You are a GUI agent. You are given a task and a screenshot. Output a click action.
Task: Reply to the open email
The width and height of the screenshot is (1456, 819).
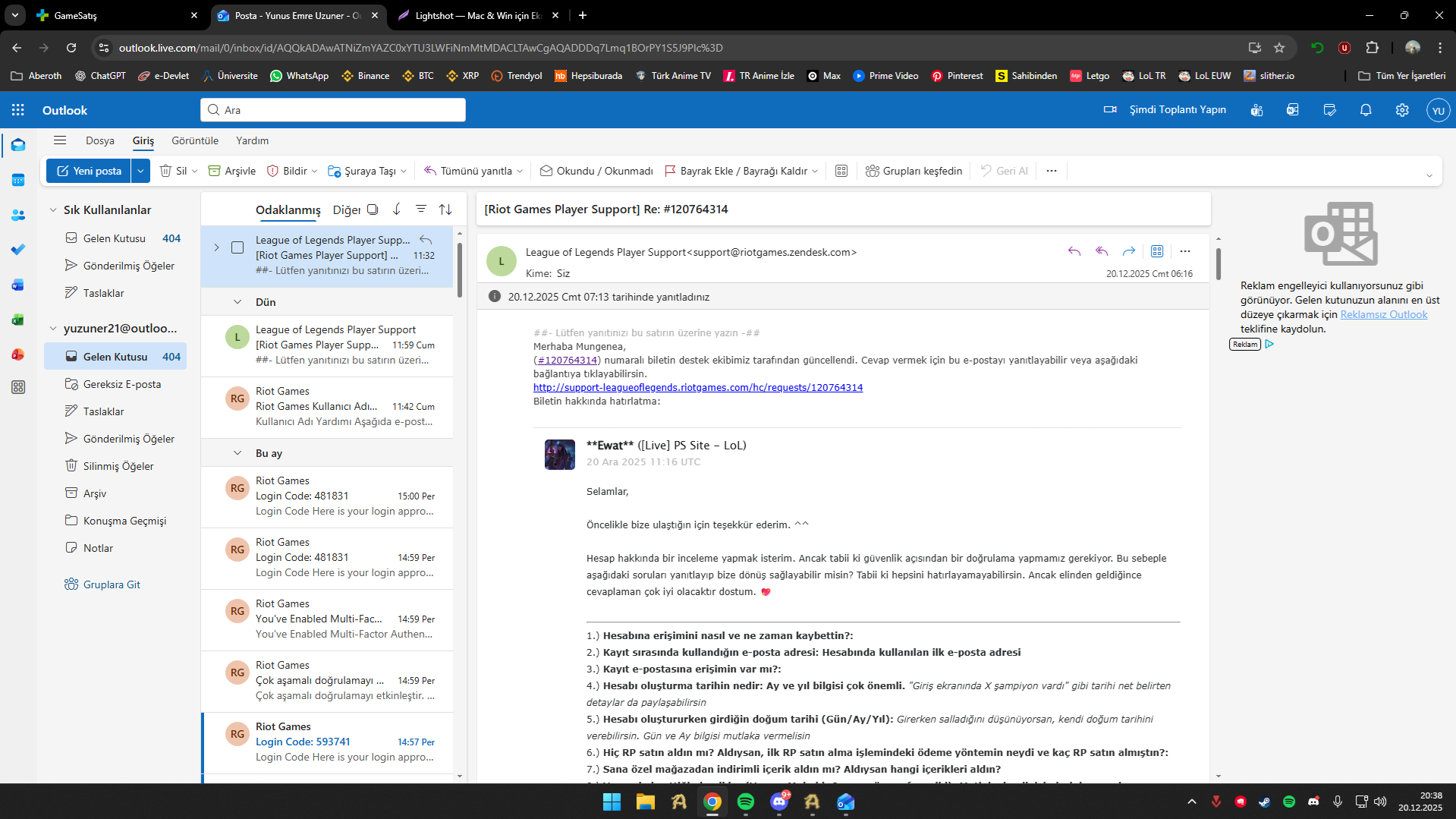[x=1074, y=251]
